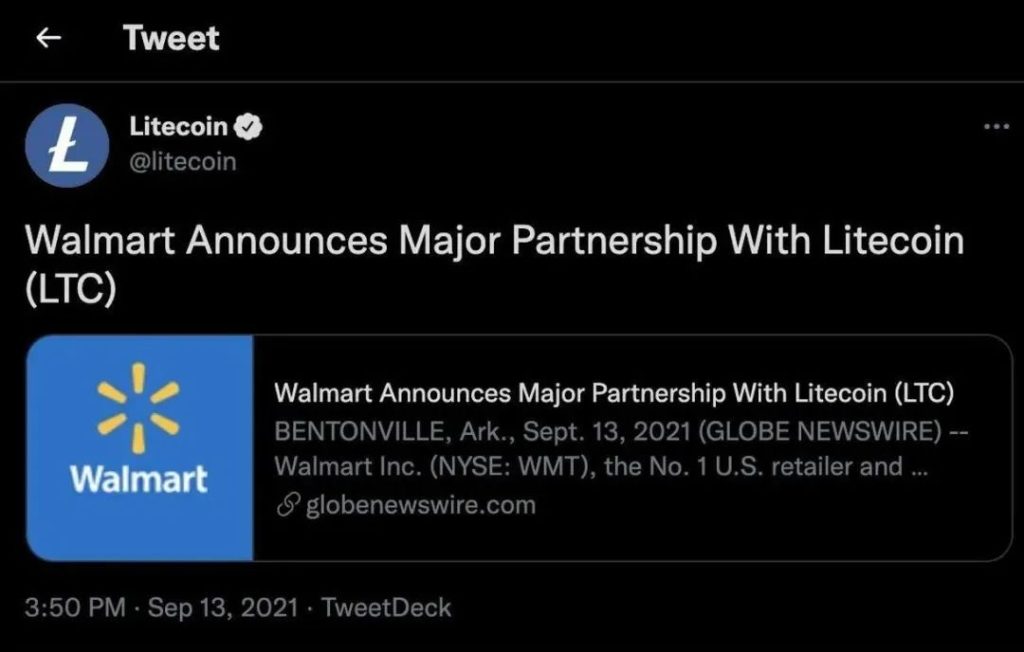Viewport: 1024px width, 652px height.
Task: Click the (LTC) text in tweet body
Action: (71, 289)
